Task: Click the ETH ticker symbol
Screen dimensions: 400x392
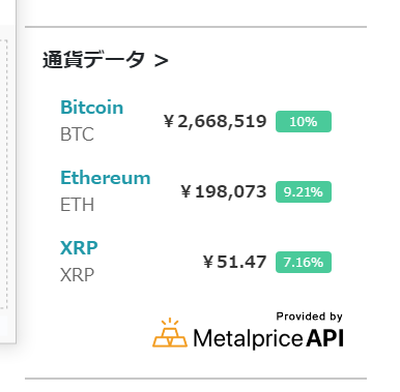Action: [x=77, y=205]
